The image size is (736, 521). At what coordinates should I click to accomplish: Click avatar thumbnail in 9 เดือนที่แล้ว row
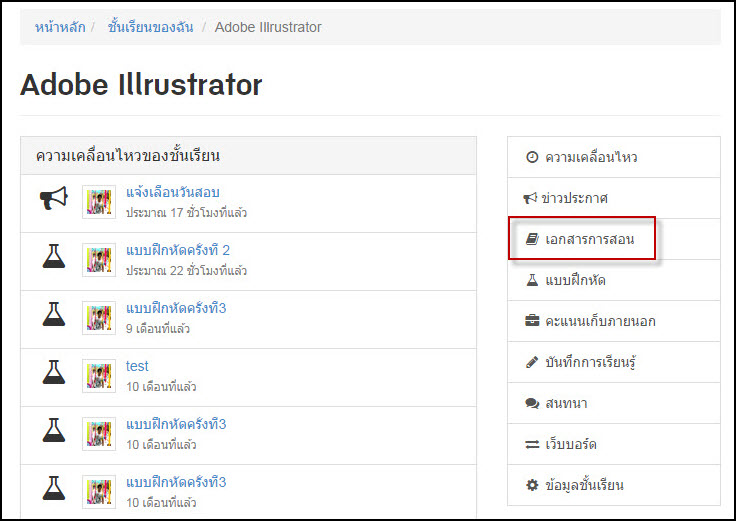(x=99, y=318)
